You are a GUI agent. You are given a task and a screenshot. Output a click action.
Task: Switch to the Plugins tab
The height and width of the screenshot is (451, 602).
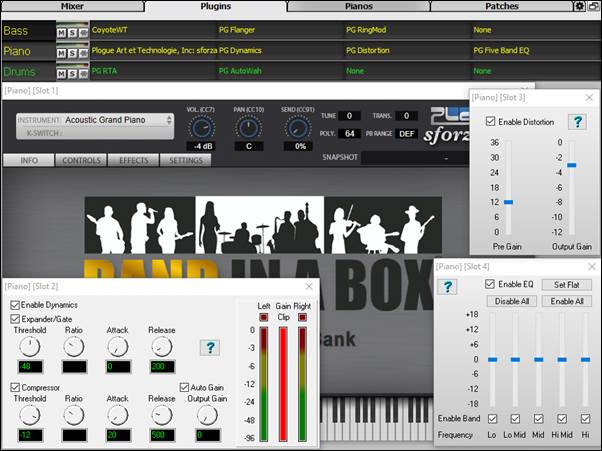215,6
